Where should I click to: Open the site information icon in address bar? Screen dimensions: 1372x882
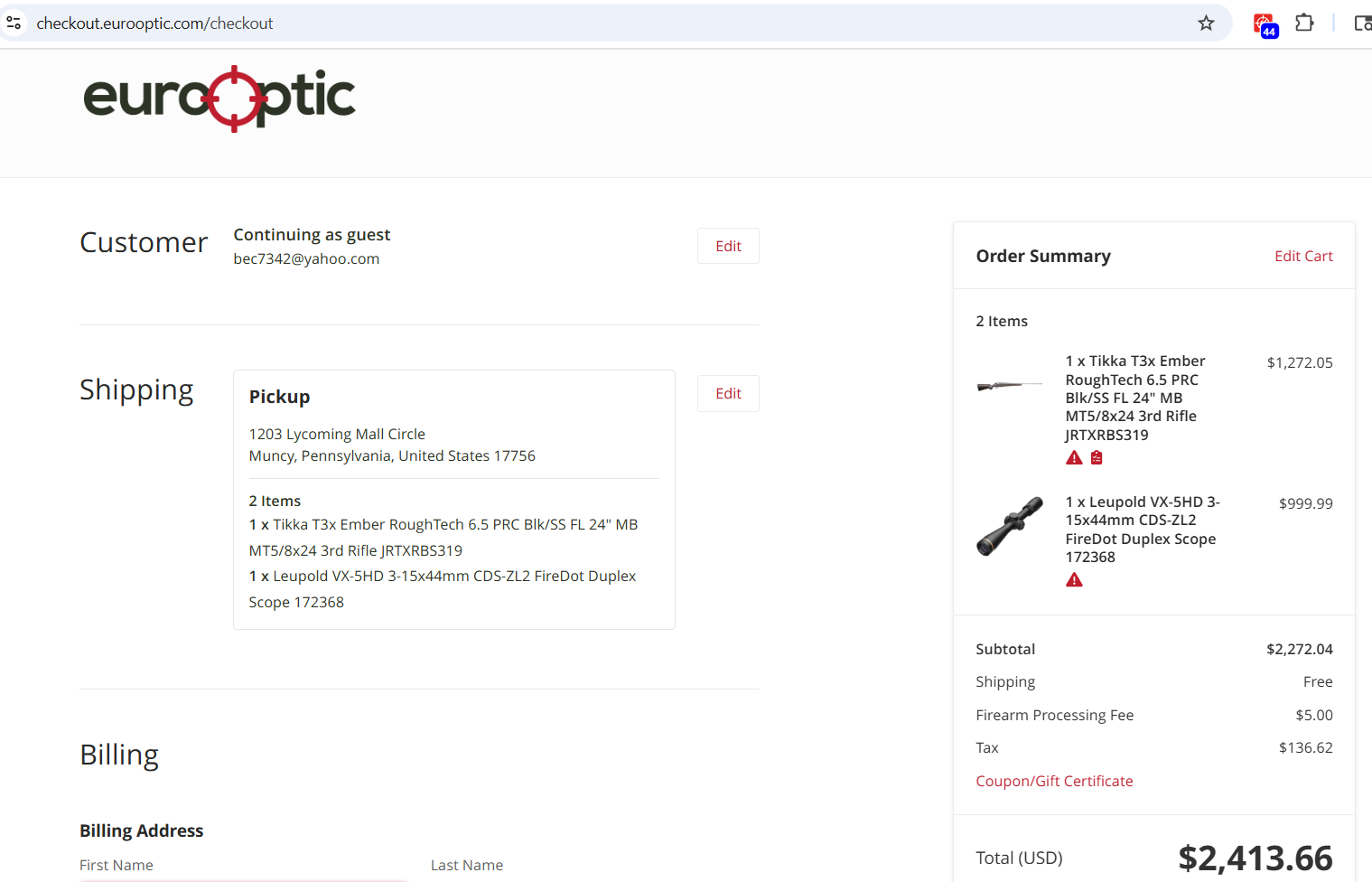click(x=14, y=23)
